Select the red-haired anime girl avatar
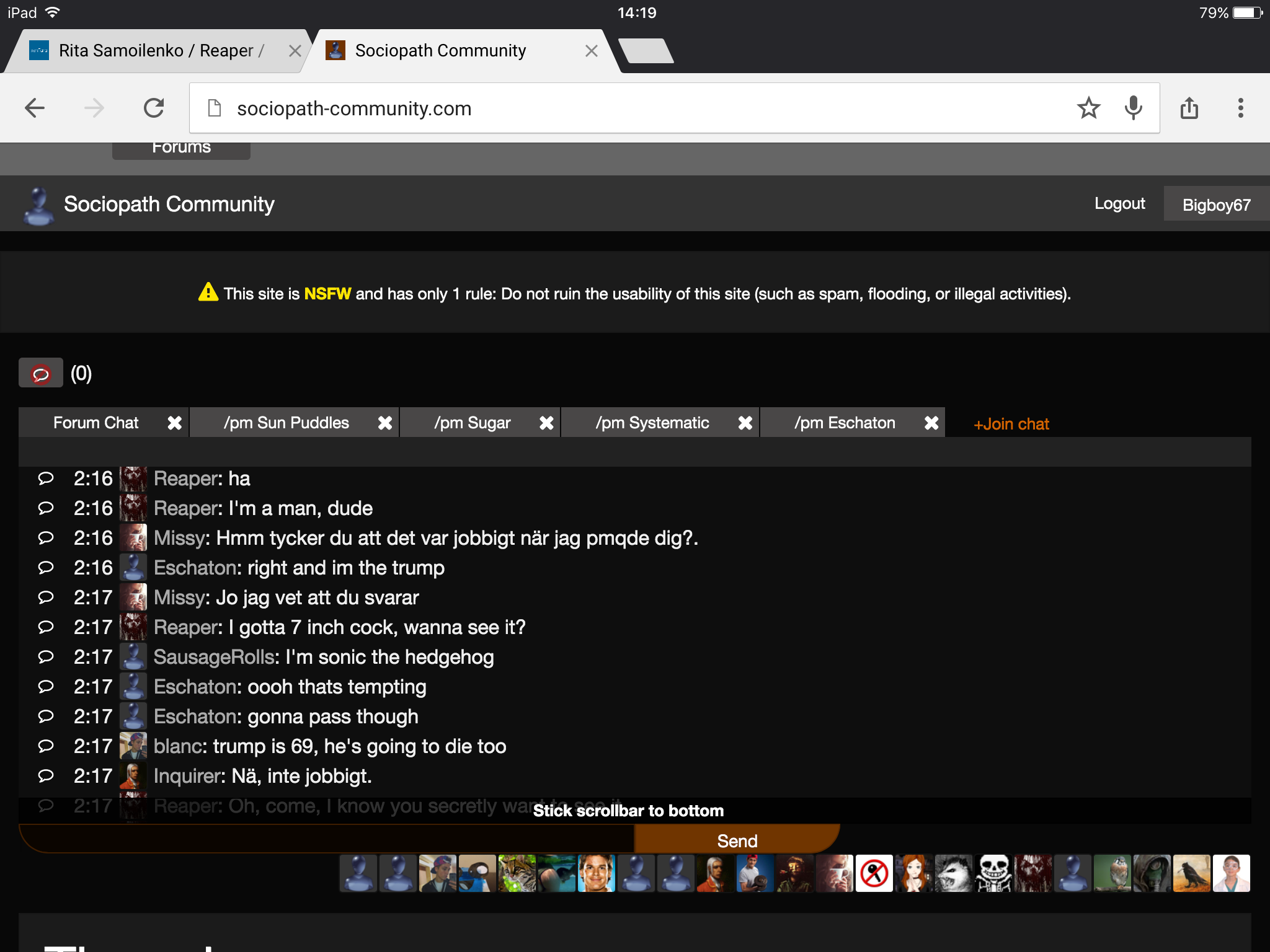1270x952 pixels. (914, 873)
